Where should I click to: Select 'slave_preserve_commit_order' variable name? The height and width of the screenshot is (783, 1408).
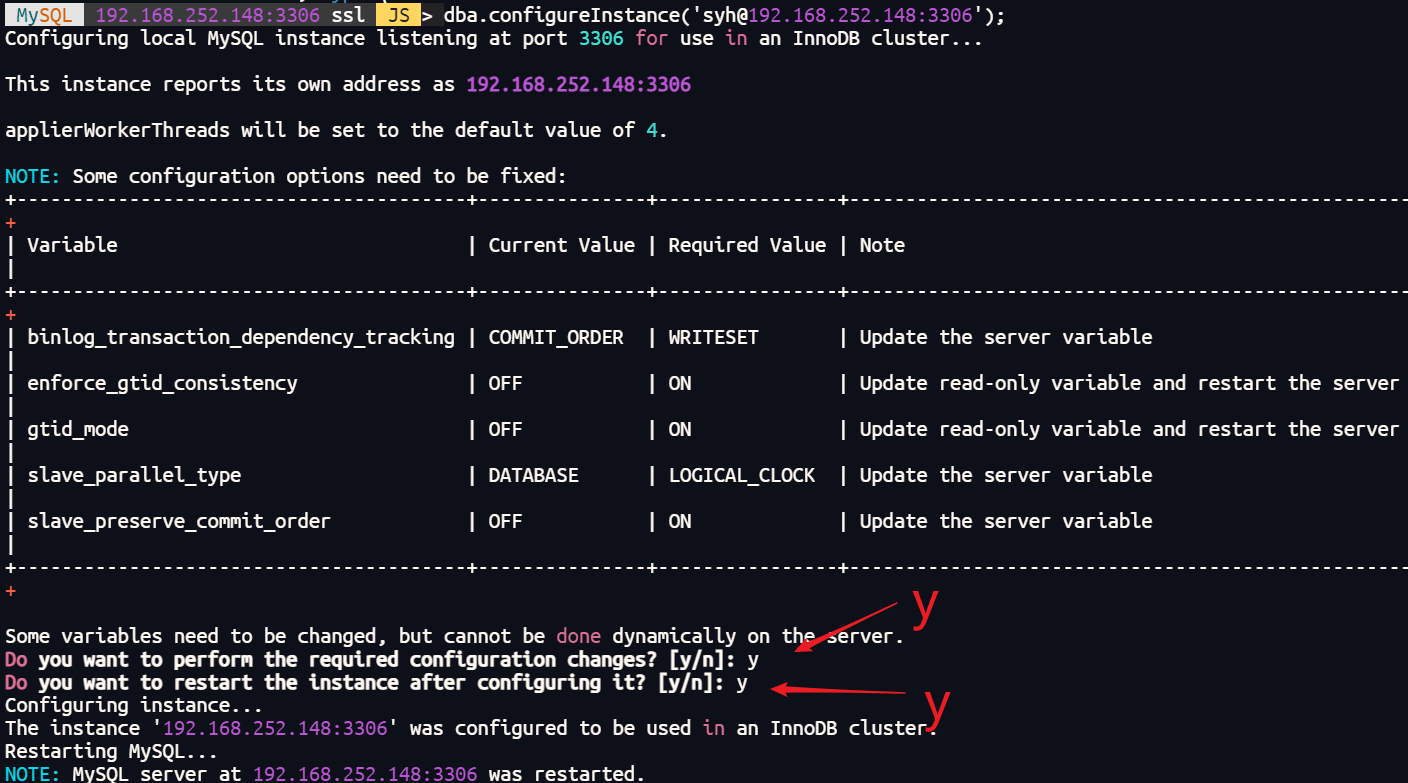tap(179, 521)
